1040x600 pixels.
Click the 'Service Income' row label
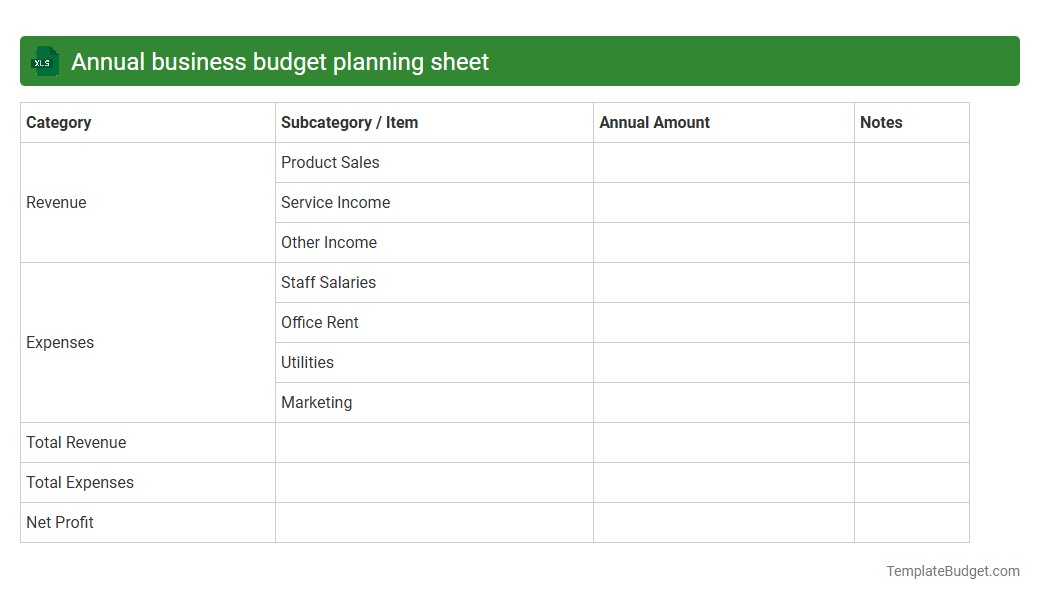click(x=335, y=202)
